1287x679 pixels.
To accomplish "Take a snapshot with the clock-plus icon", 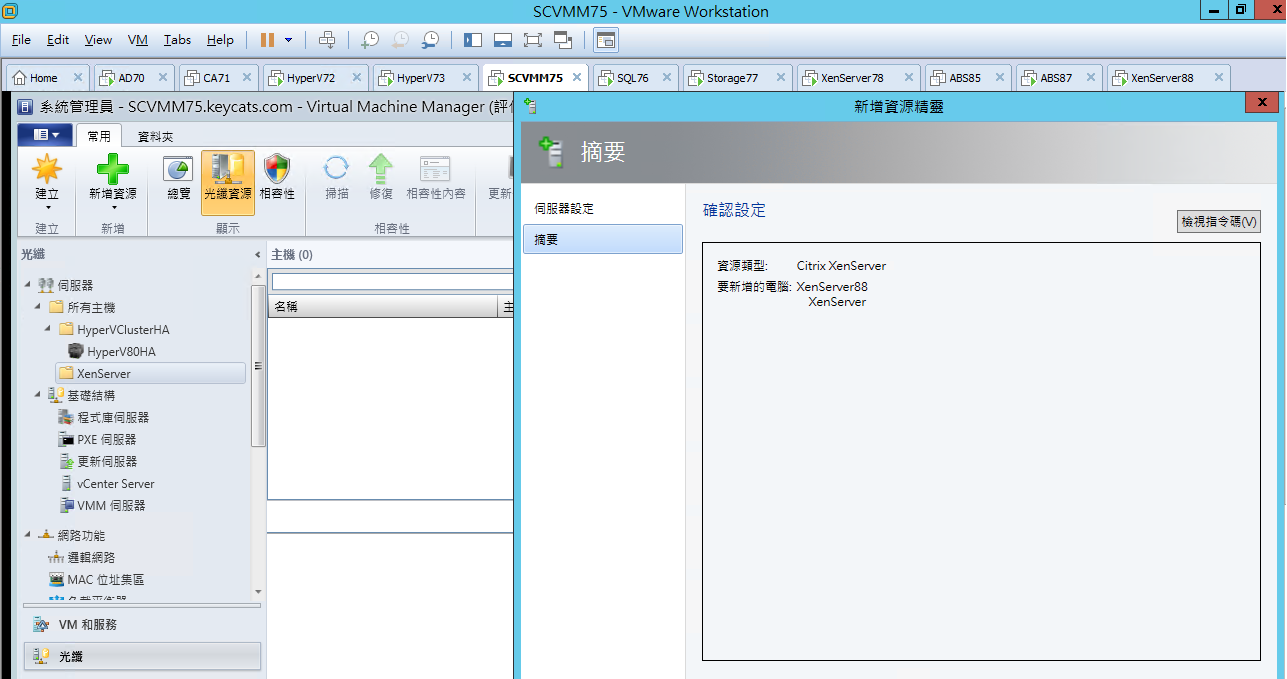I will point(370,40).
